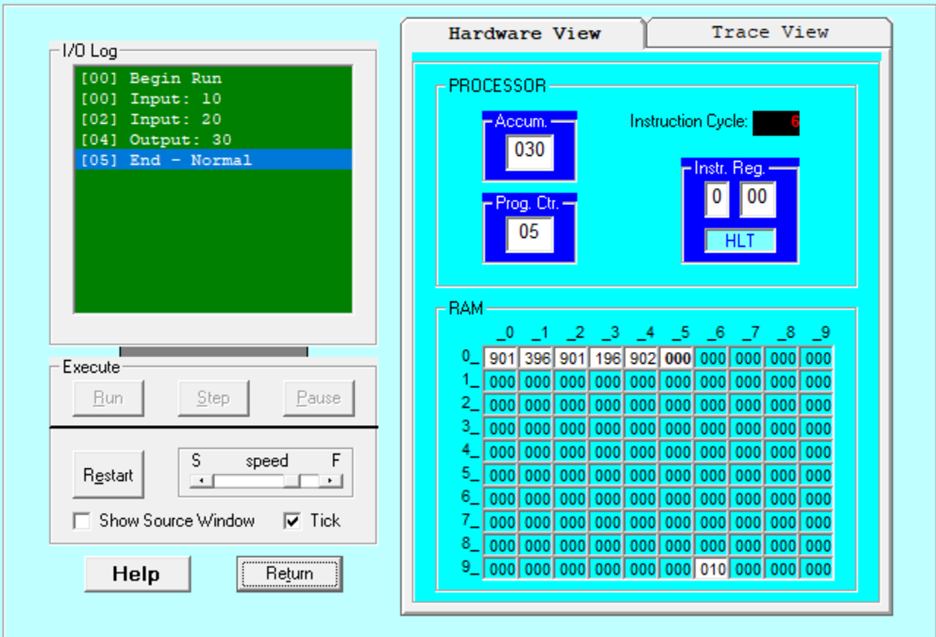Viewport: 936px width, 637px height.
Task: Select log line 'Input: 20'
Action: coord(213,119)
